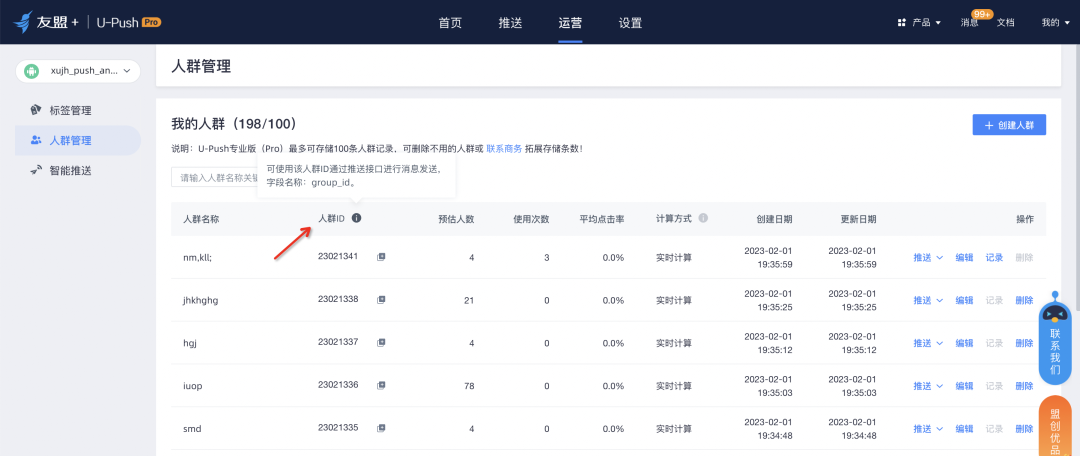Screen dimensions: 1080x456
Task: Open the 盟创优品 side widget
Action: tap(1055, 427)
